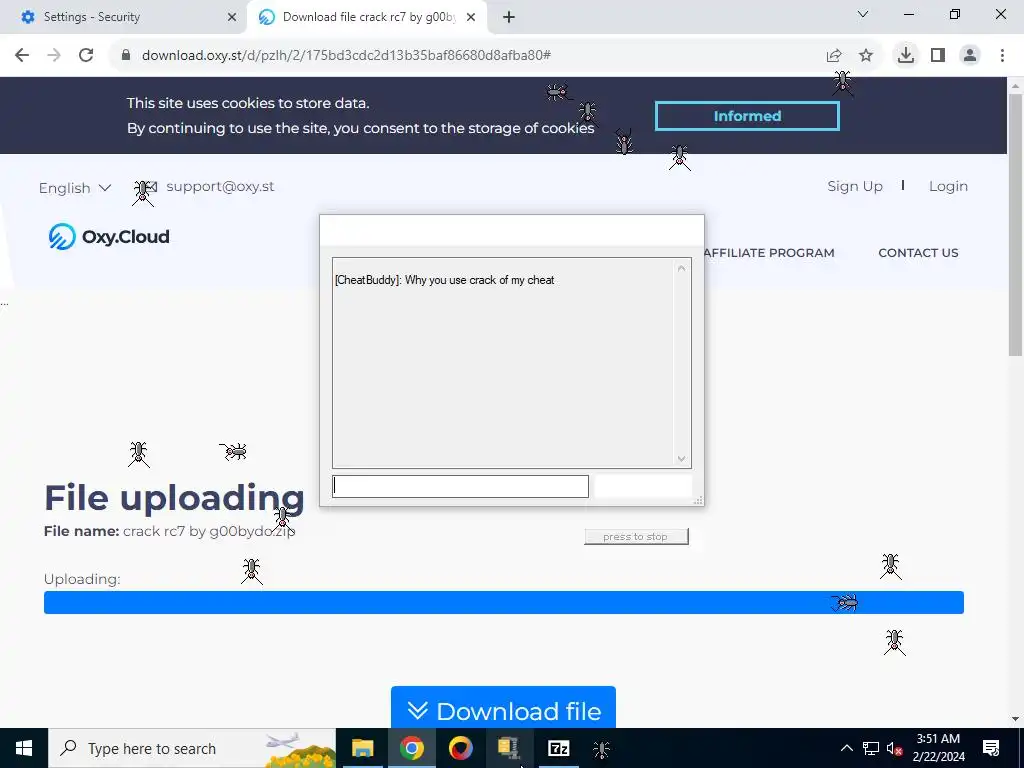Toggle the Chrome side panel icon
The height and width of the screenshot is (768, 1024).
tap(938, 56)
